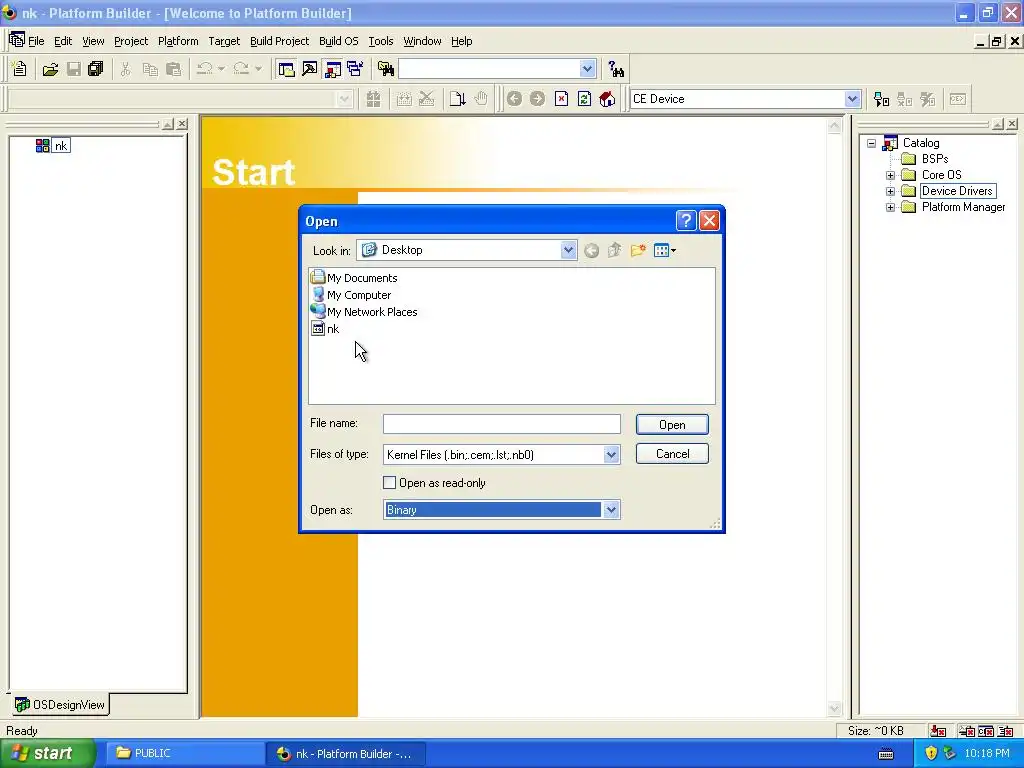Select the Core OS label in Catalog
The height and width of the screenshot is (768, 1024).
click(942, 175)
